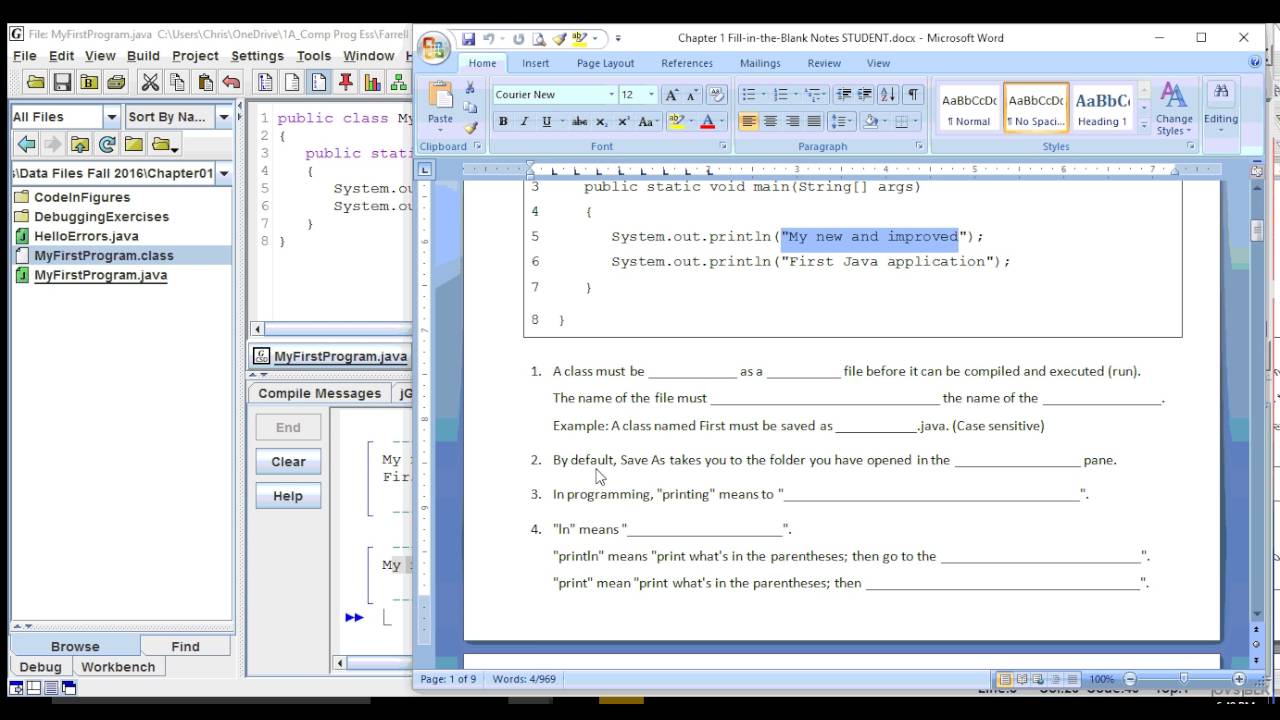Click the Print icon in jGRASP toolbar
1280x720 pixels.
(116, 83)
